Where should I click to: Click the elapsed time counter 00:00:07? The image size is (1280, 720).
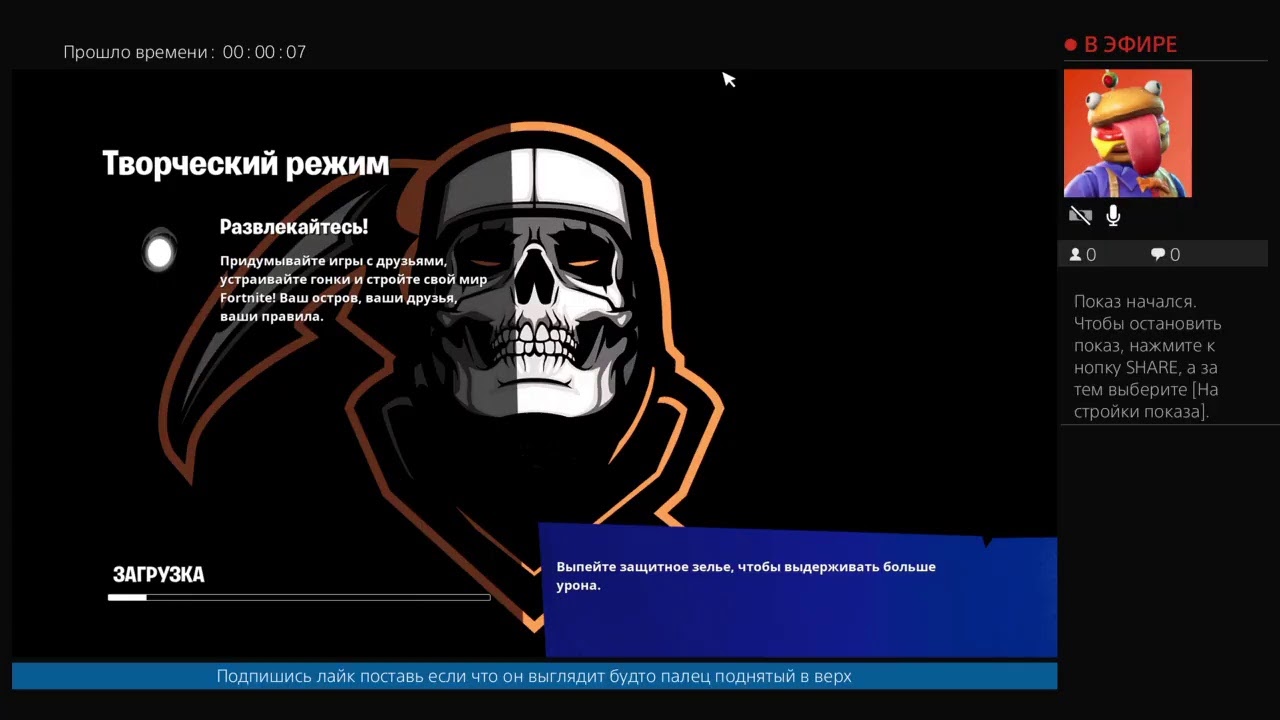click(264, 52)
